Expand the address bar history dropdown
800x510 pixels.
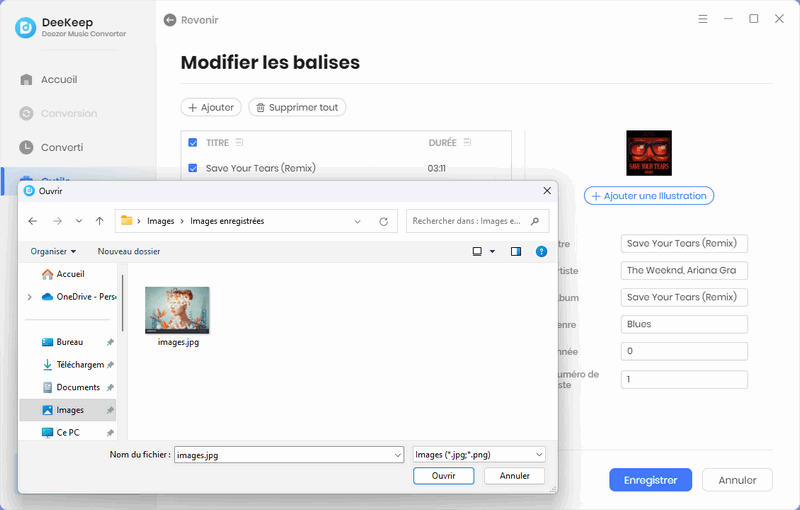358,221
